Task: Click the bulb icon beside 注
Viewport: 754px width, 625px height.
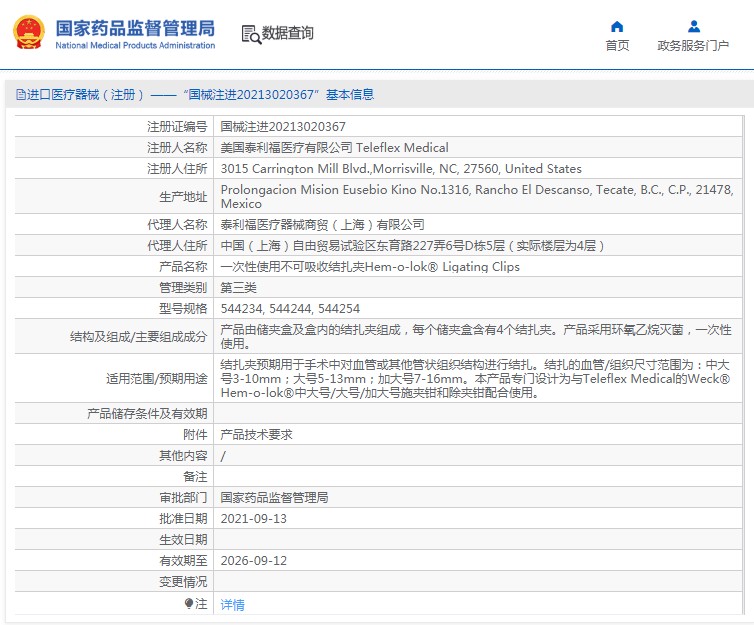Action: pyautogui.click(x=189, y=603)
